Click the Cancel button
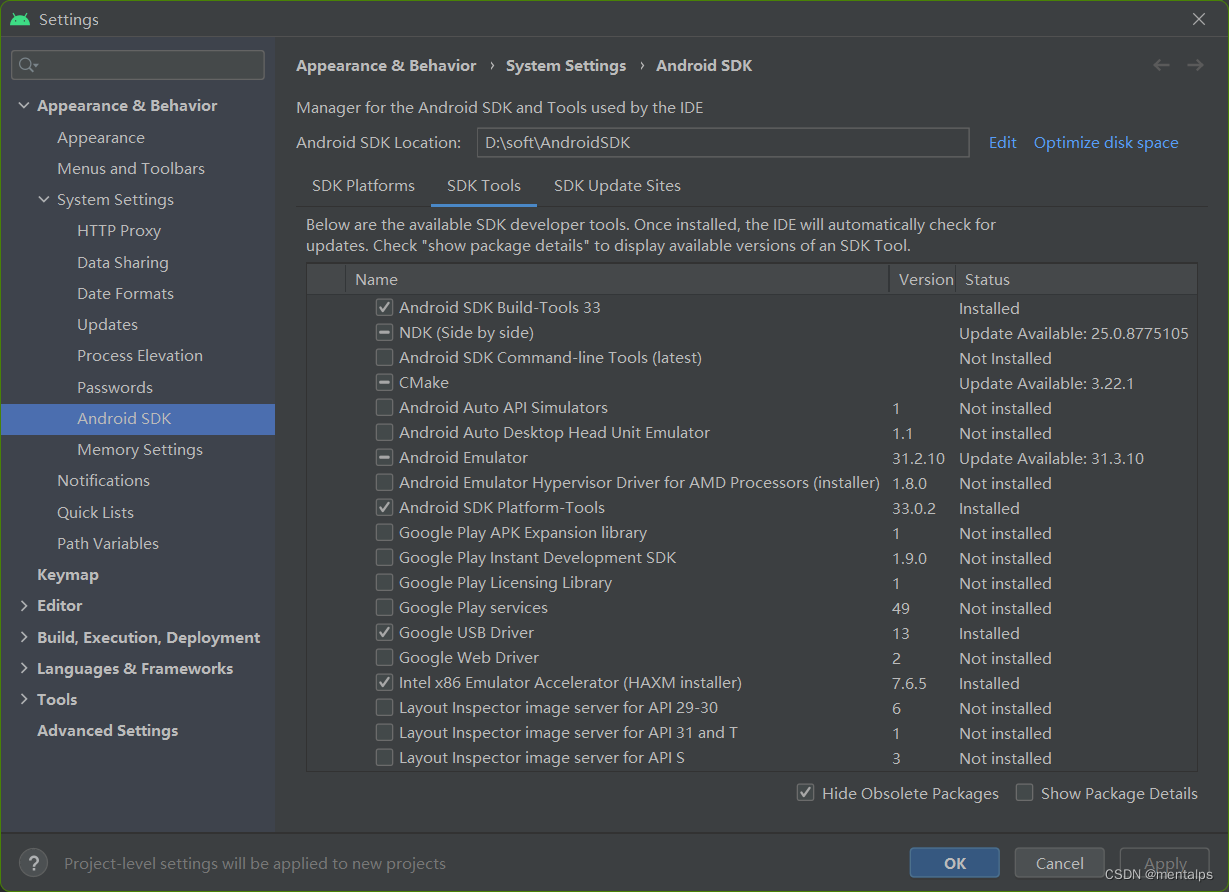1229x892 pixels. (1059, 863)
